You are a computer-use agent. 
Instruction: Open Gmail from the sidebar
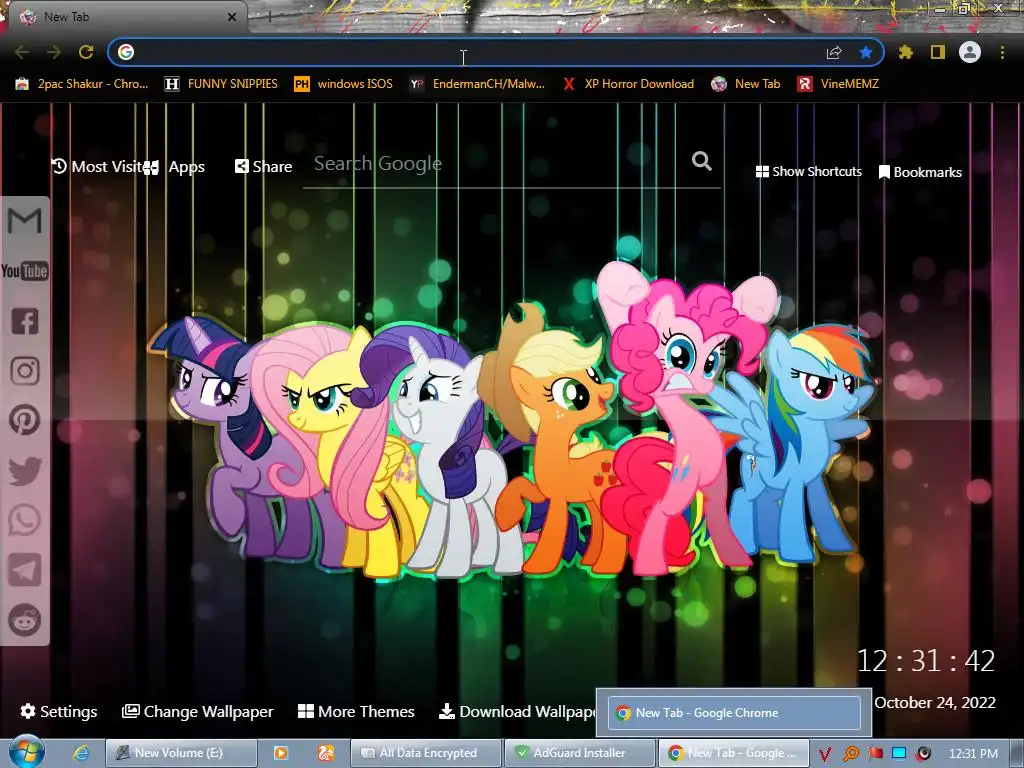[x=25, y=221]
